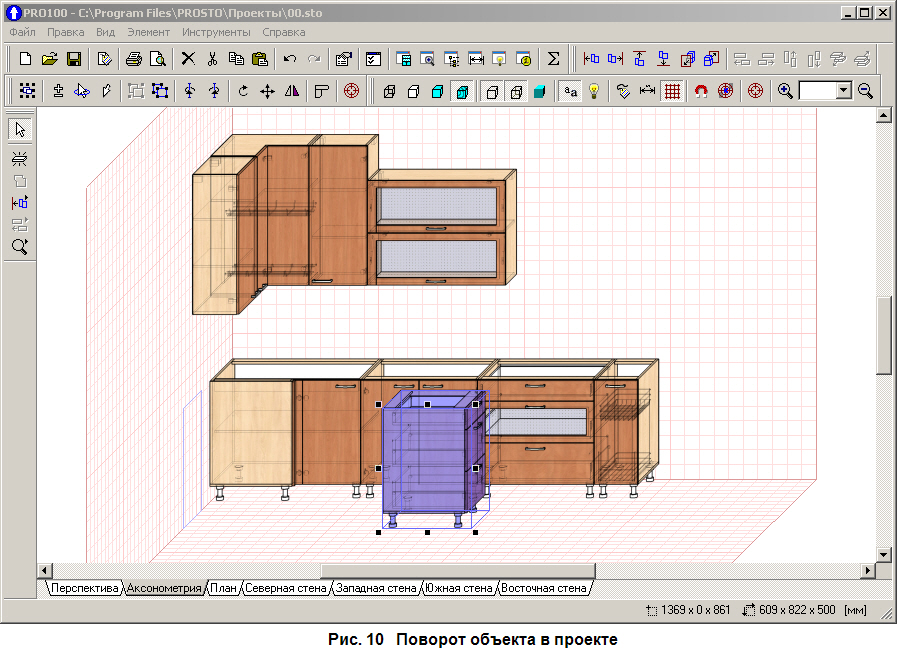Click the Save project floppy disk icon

(x=74, y=59)
